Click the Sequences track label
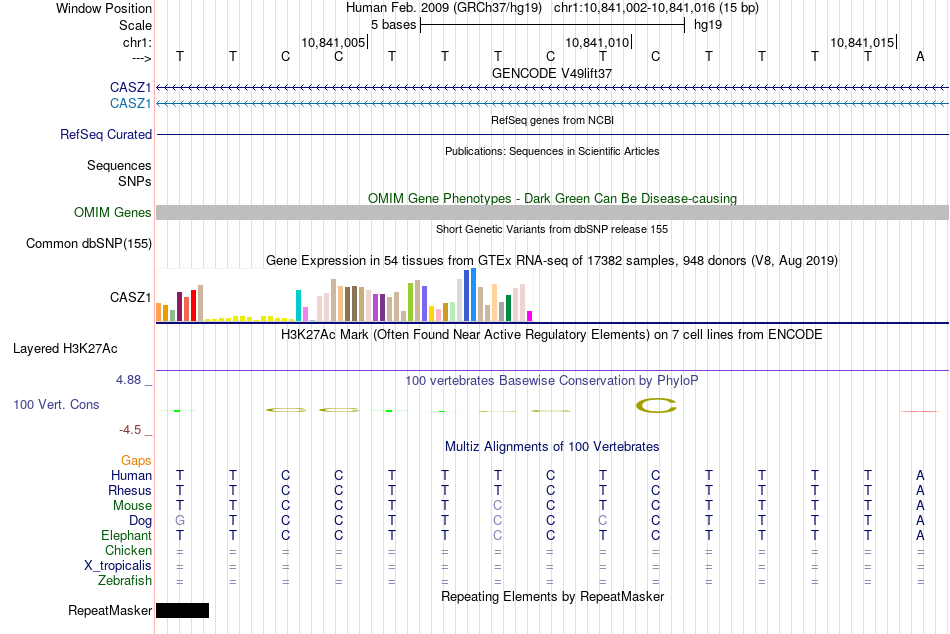Viewport: 950px width, 634px height. point(119,165)
